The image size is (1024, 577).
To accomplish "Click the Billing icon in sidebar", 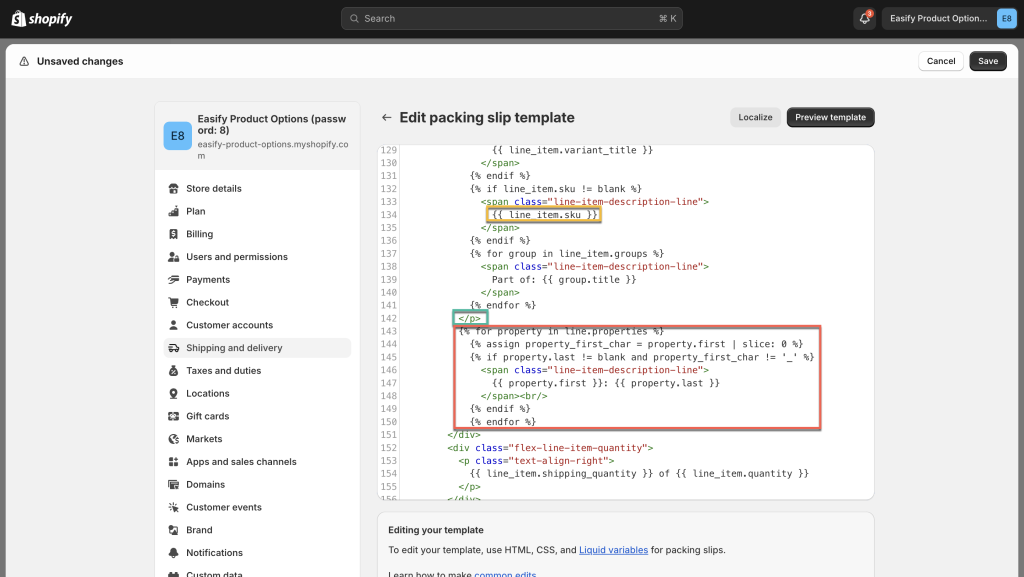I will click(x=174, y=234).
